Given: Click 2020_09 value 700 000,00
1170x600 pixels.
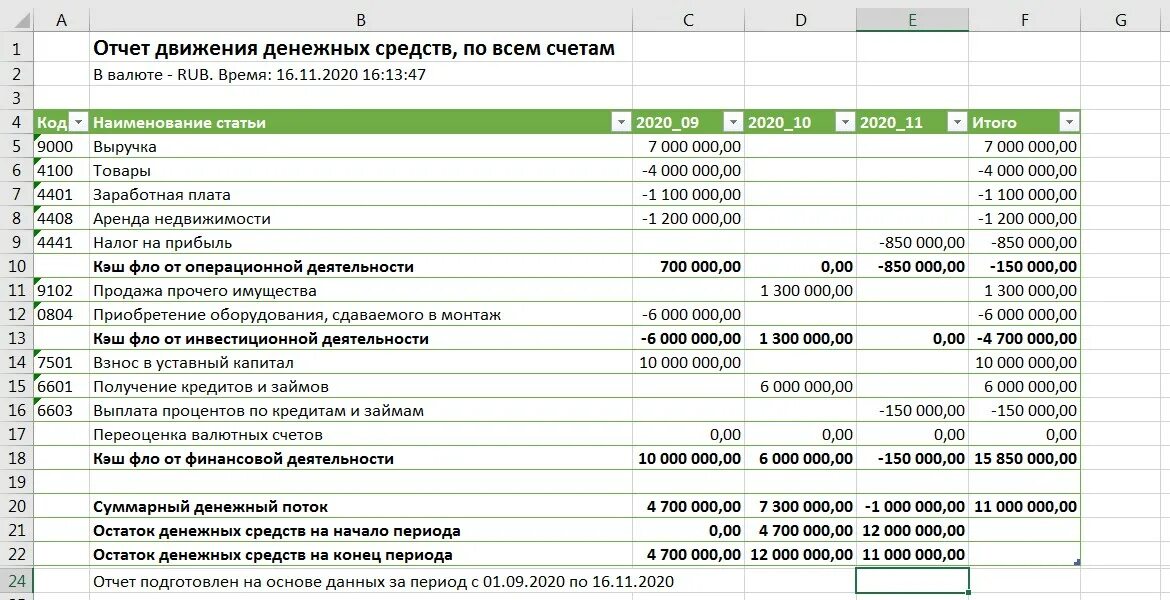Looking at the screenshot, I should click(689, 266).
